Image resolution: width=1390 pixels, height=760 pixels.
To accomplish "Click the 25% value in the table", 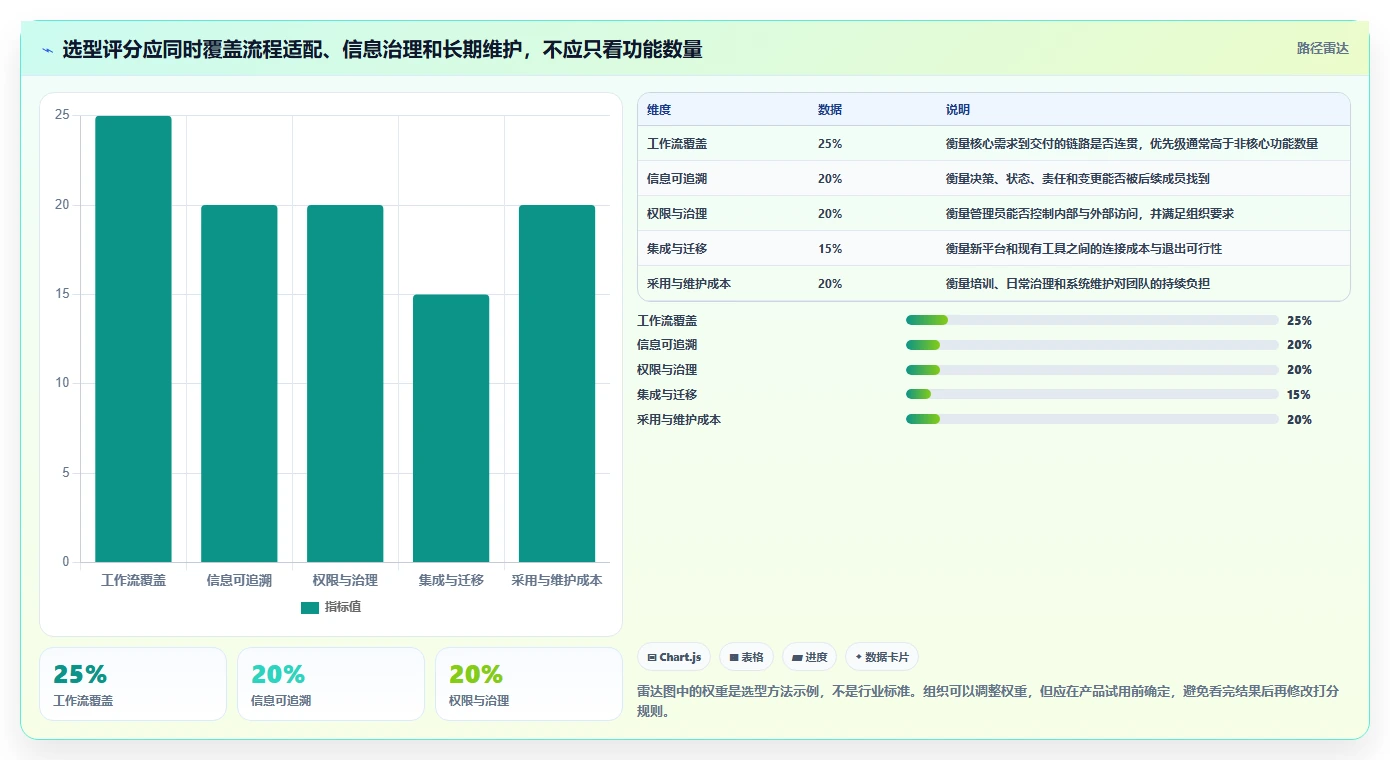I will [829, 144].
